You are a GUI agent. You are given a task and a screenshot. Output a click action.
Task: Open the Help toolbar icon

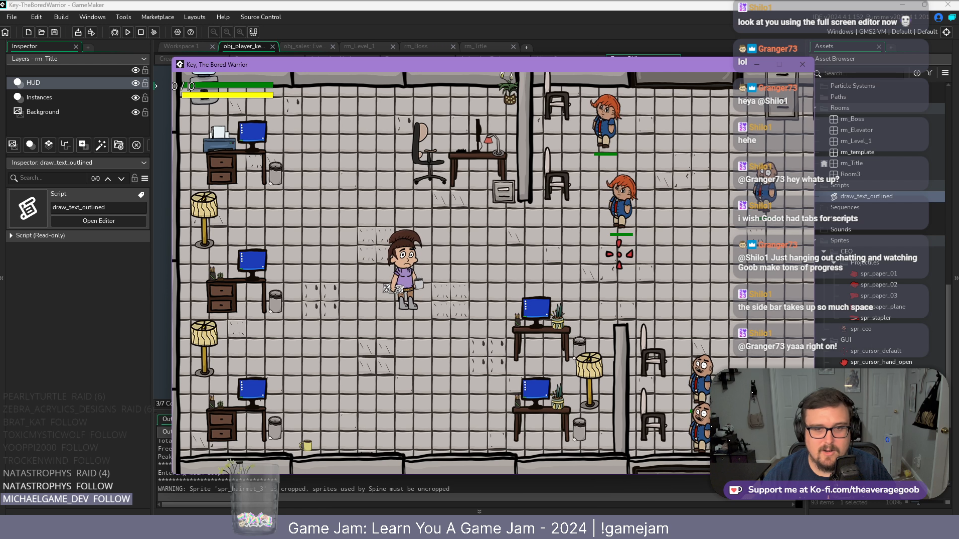click(x=191, y=32)
